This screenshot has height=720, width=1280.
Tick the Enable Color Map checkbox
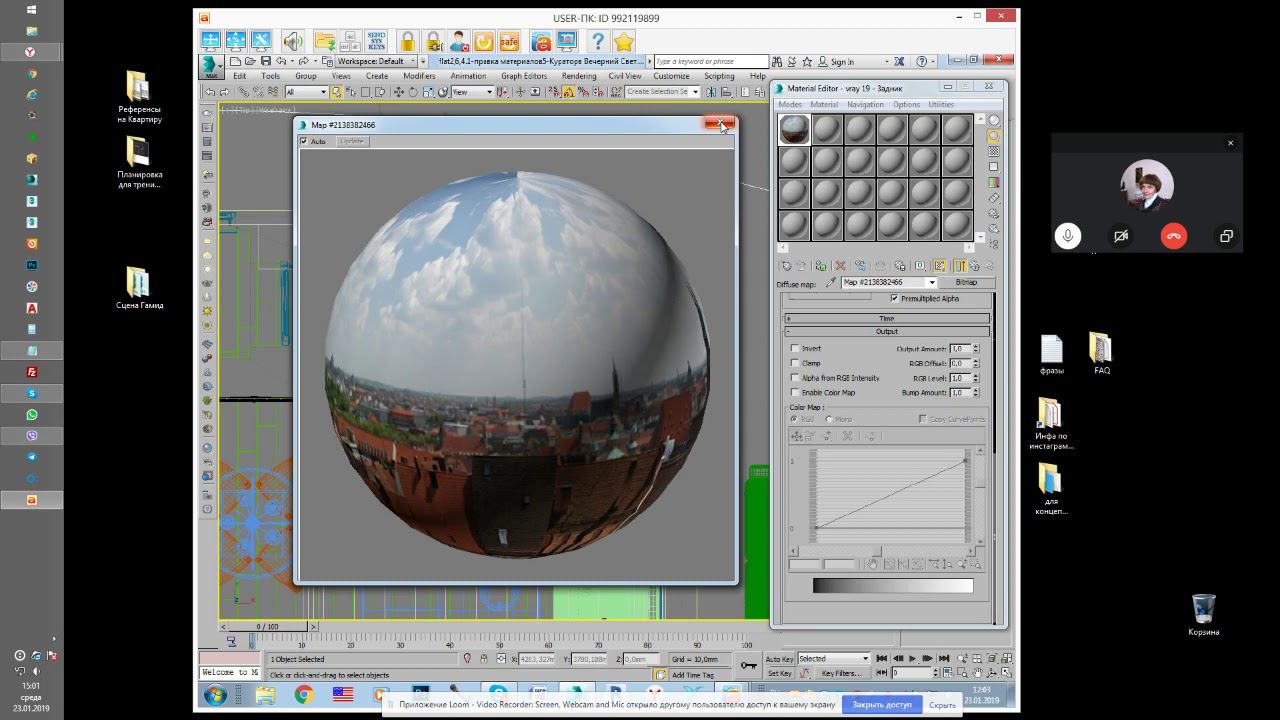(x=795, y=393)
